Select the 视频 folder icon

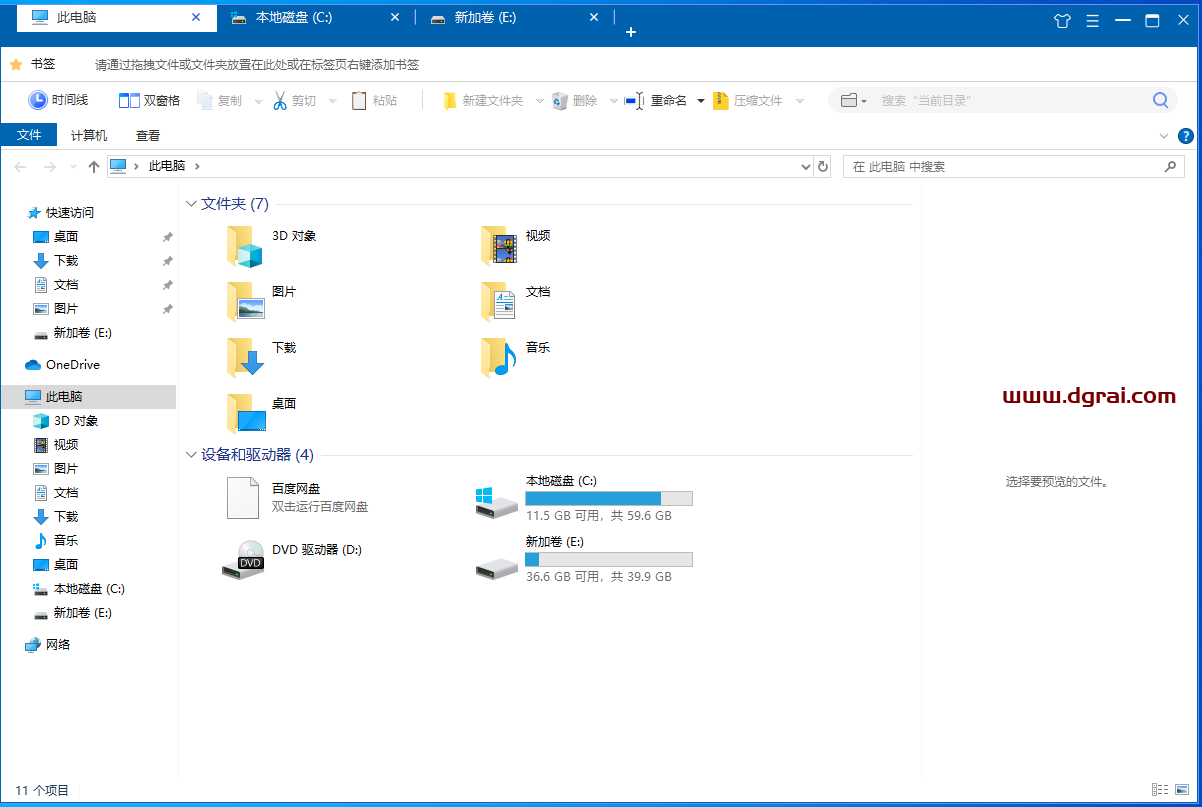pyautogui.click(x=499, y=246)
